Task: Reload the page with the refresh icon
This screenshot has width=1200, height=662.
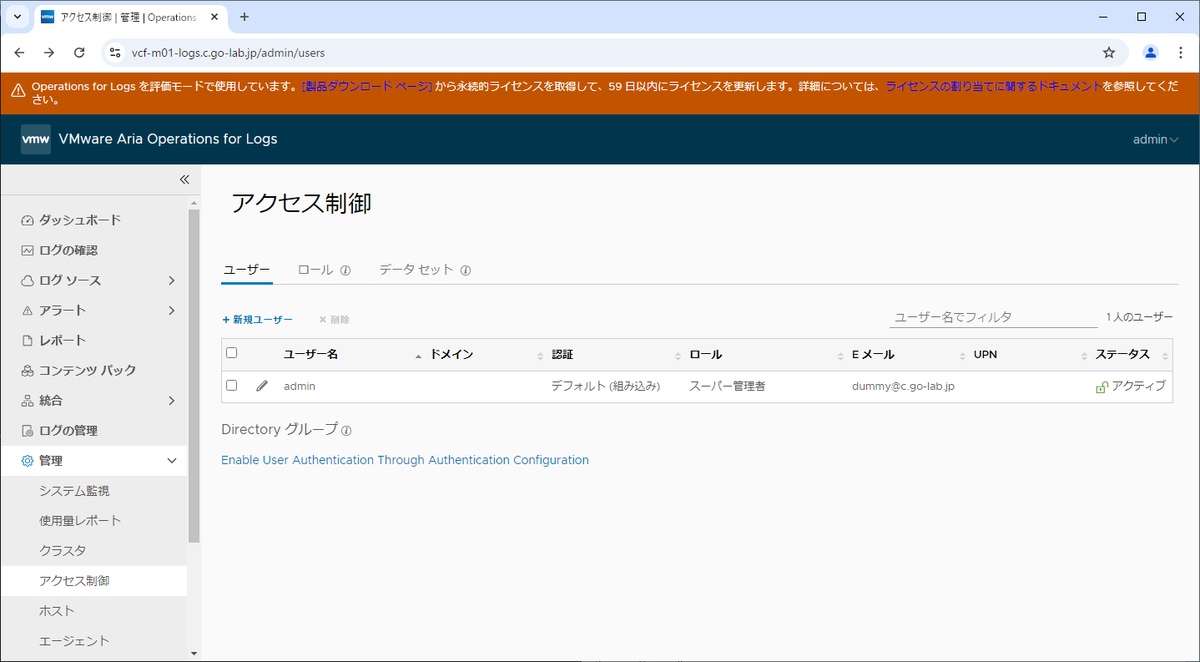Action: tap(79, 52)
